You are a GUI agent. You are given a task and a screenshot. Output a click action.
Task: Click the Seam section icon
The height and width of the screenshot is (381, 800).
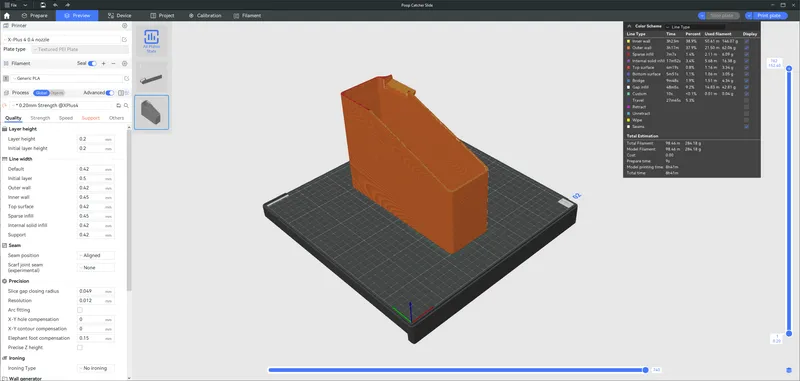5,245
